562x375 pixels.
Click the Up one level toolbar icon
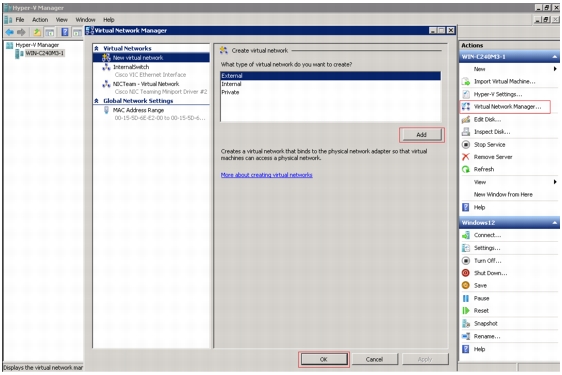coord(37,32)
